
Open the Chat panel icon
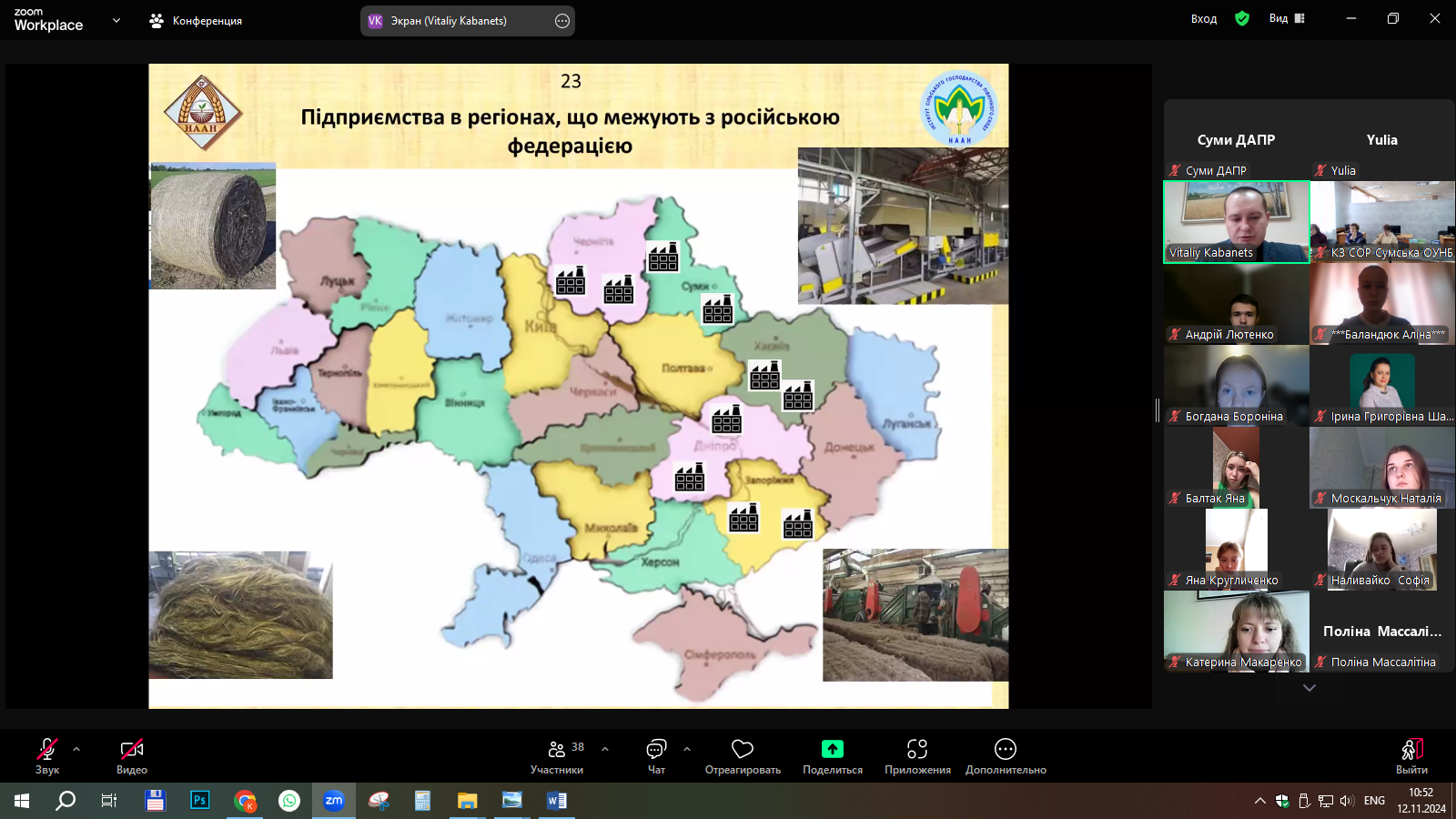pos(656,749)
